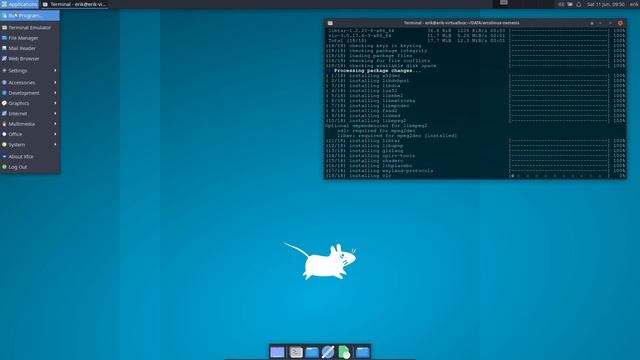Click the Mail Reader menu icon
Image resolution: width=640 pixels, height=360 pixels.
4,48
